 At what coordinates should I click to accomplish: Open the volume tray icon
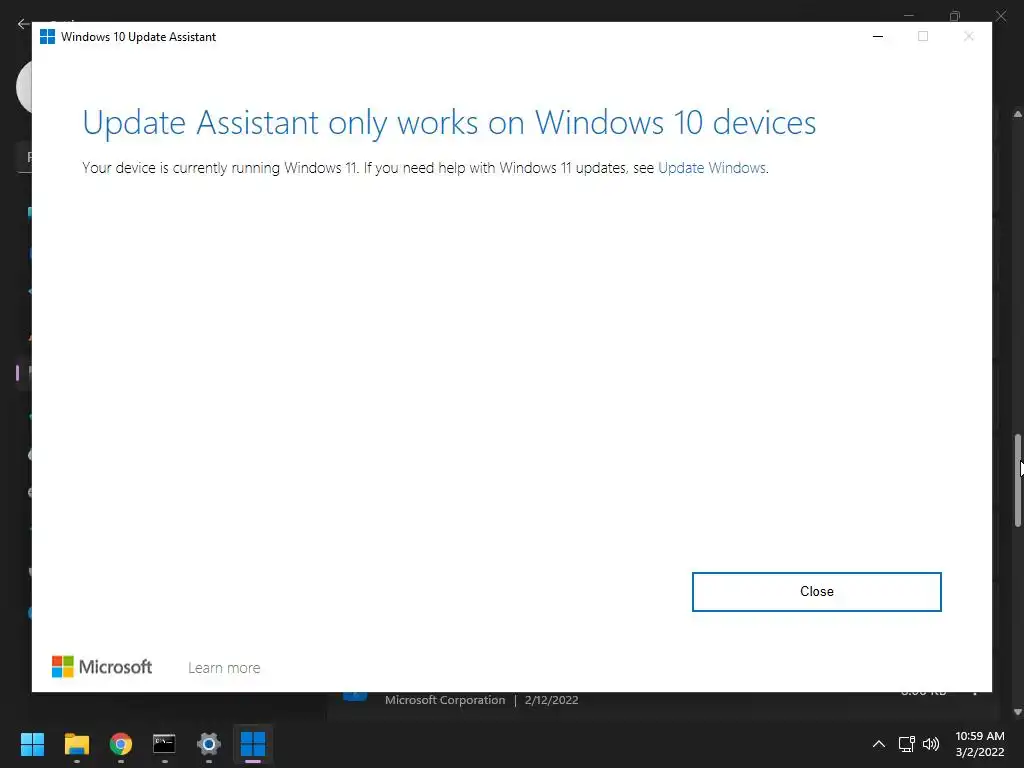(x=931, y=744)
